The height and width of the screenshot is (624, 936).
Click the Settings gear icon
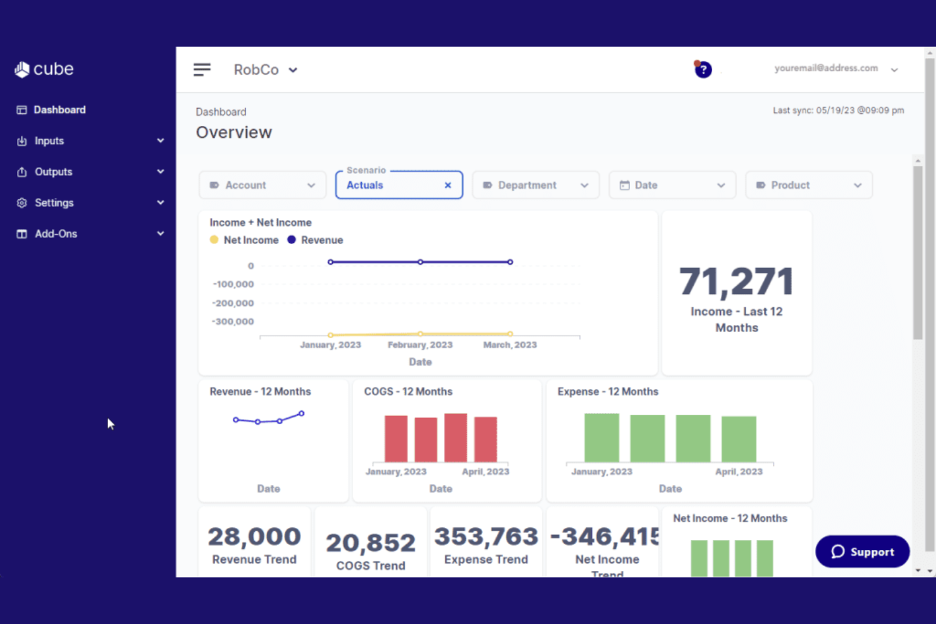click(x=22, y=202)
